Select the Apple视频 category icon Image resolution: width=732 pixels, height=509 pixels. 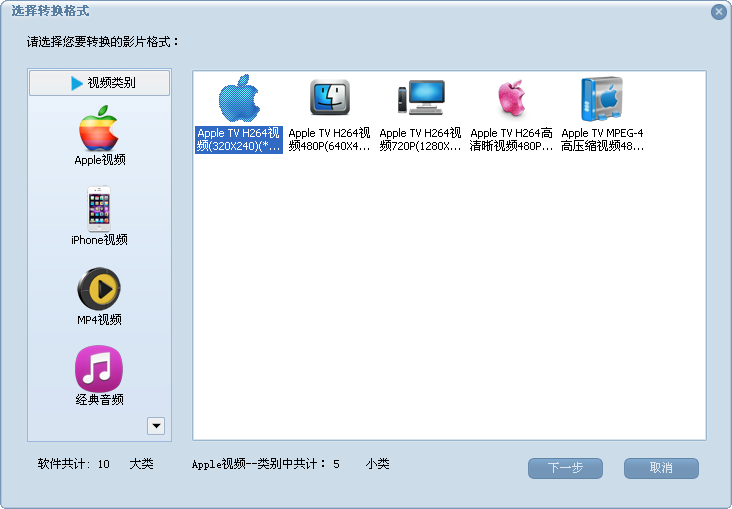tap(99, 127)
